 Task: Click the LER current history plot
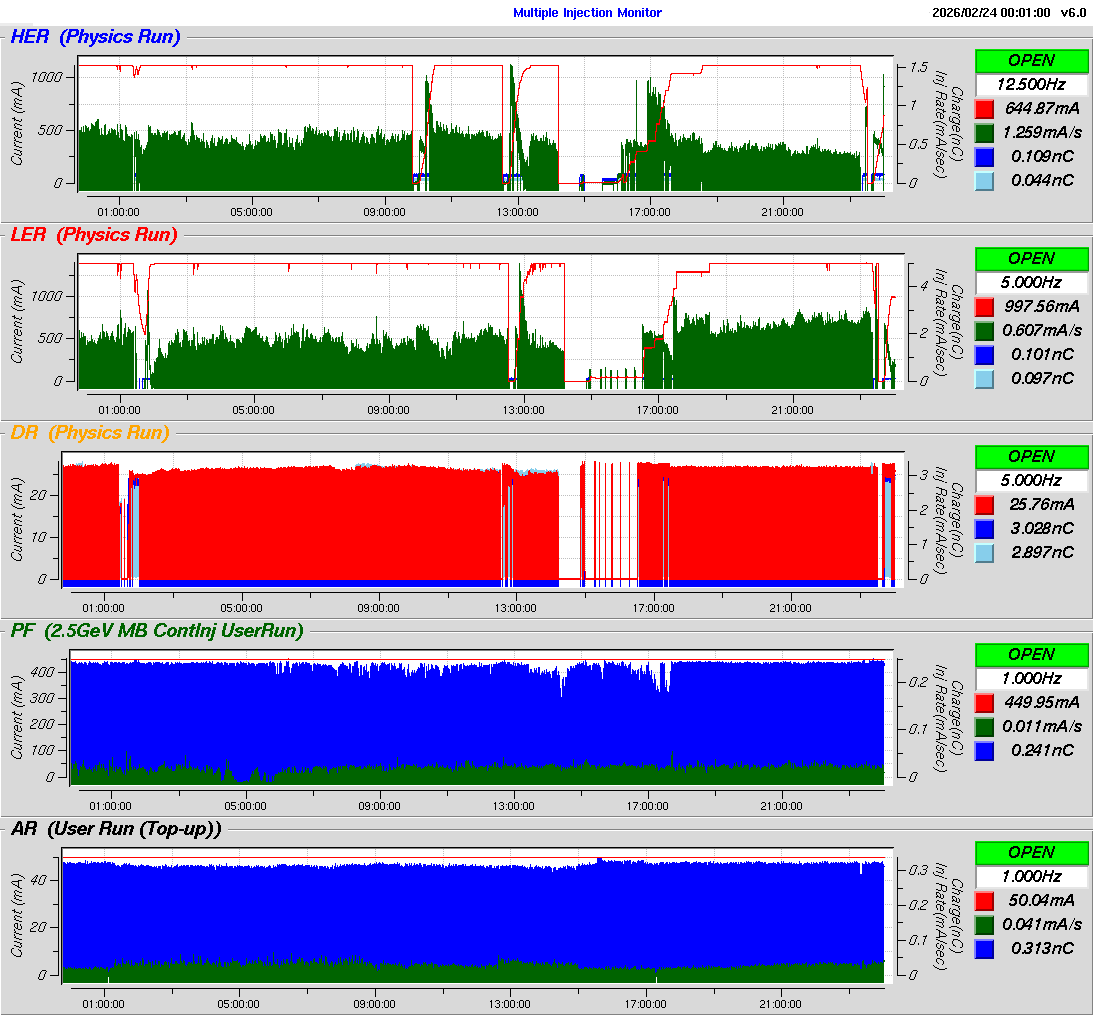[x=491, y=321]
